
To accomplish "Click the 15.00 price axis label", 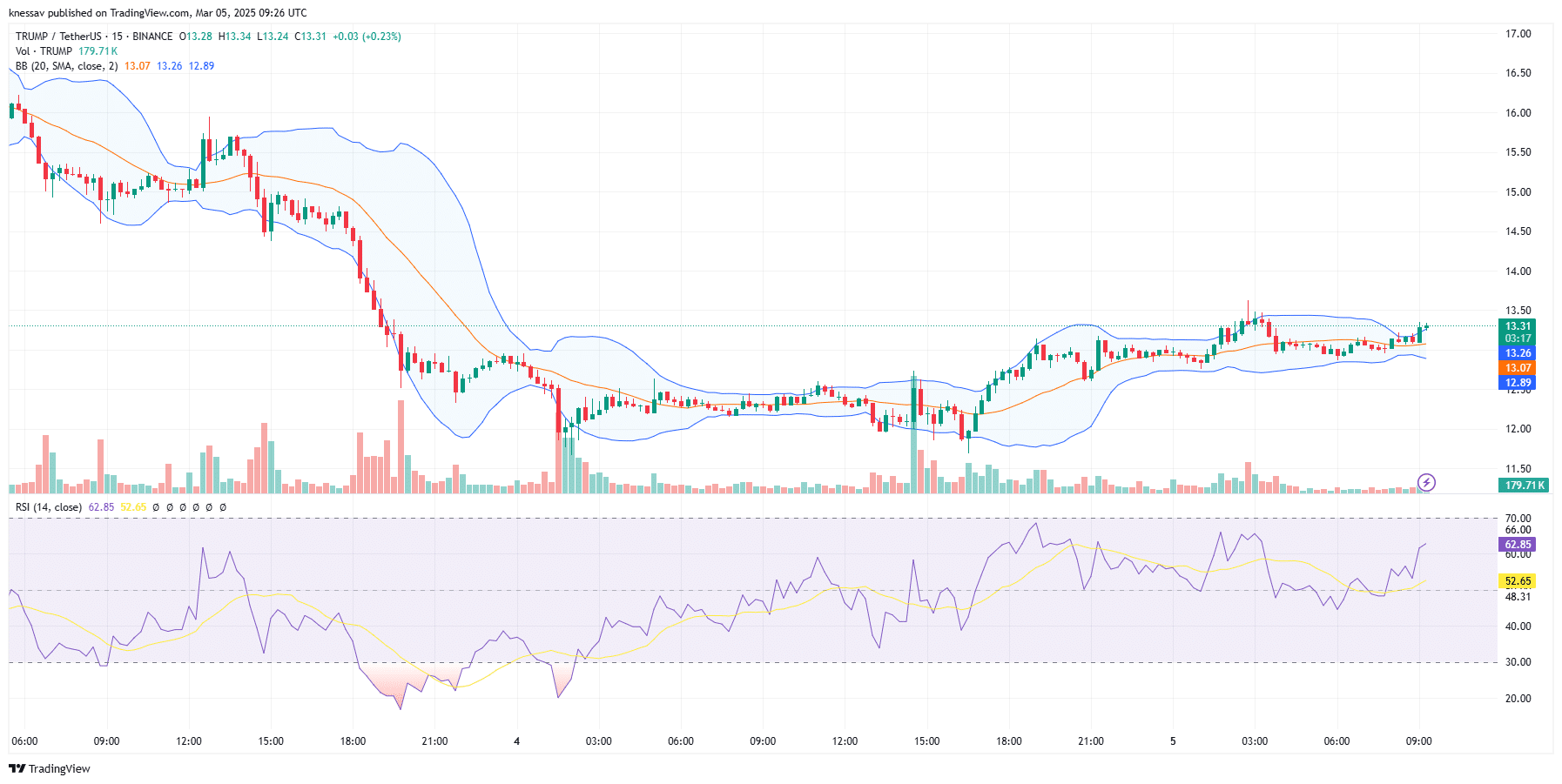I will pyautogui.click(x=1518, y=192).
